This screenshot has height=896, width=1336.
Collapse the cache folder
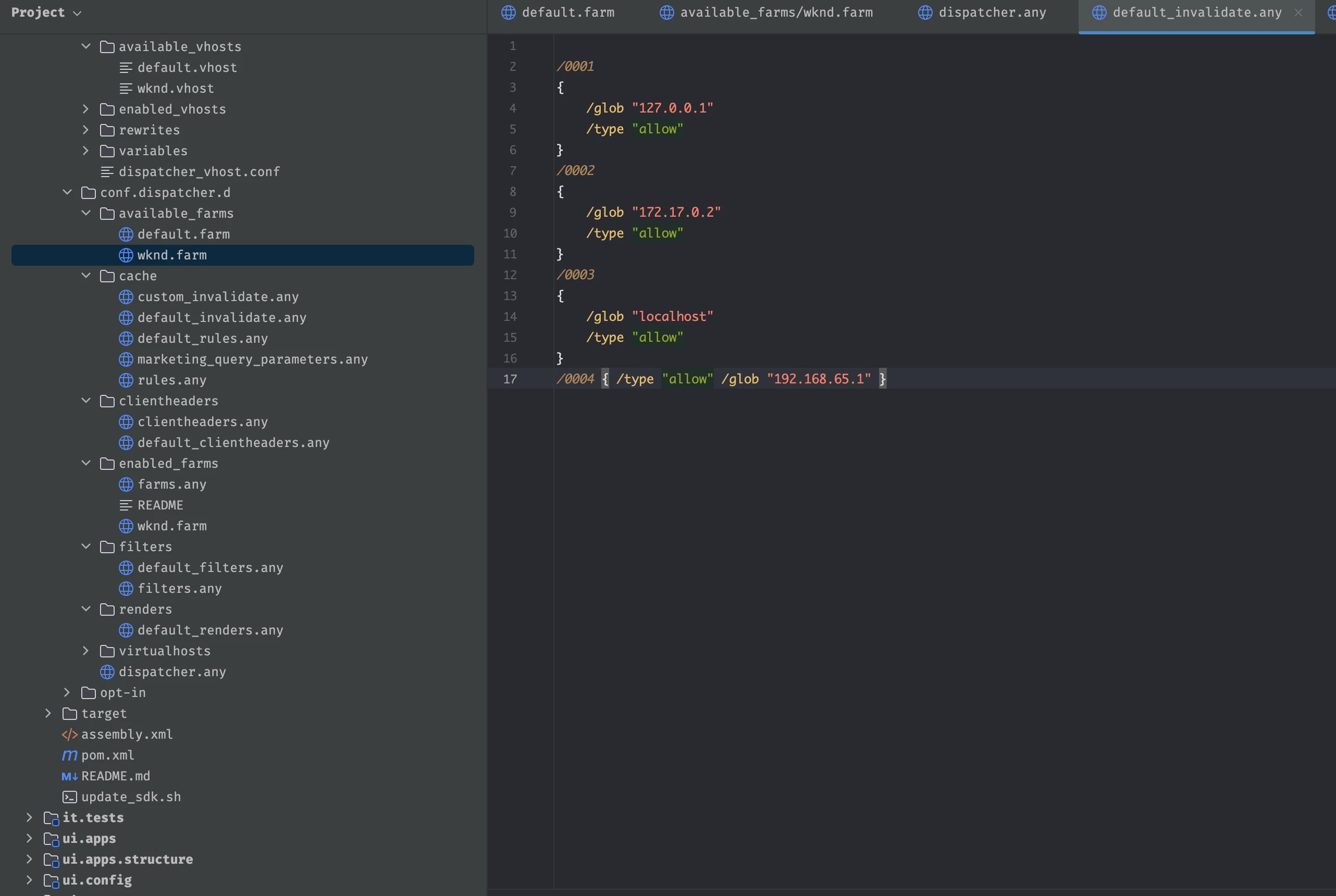[x=85, y=276]
